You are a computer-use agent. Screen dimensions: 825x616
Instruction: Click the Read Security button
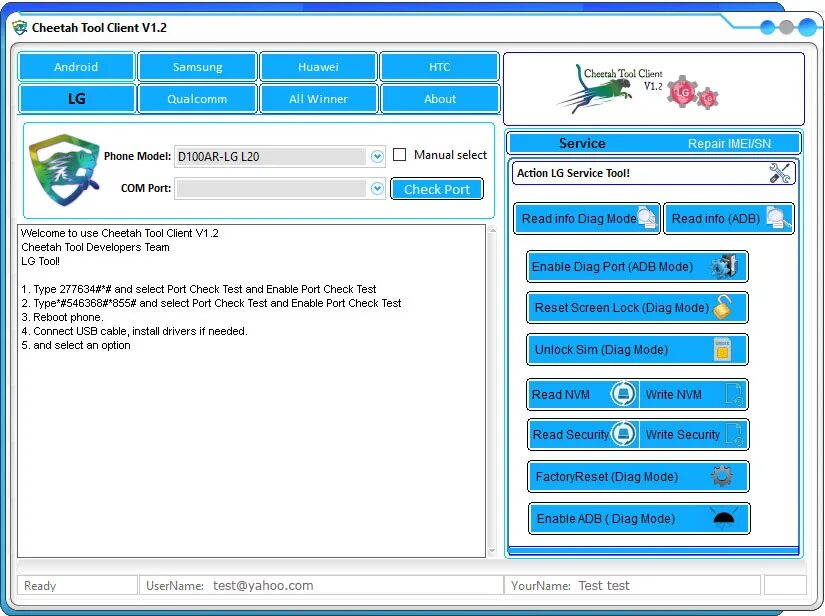coord(583,434)
